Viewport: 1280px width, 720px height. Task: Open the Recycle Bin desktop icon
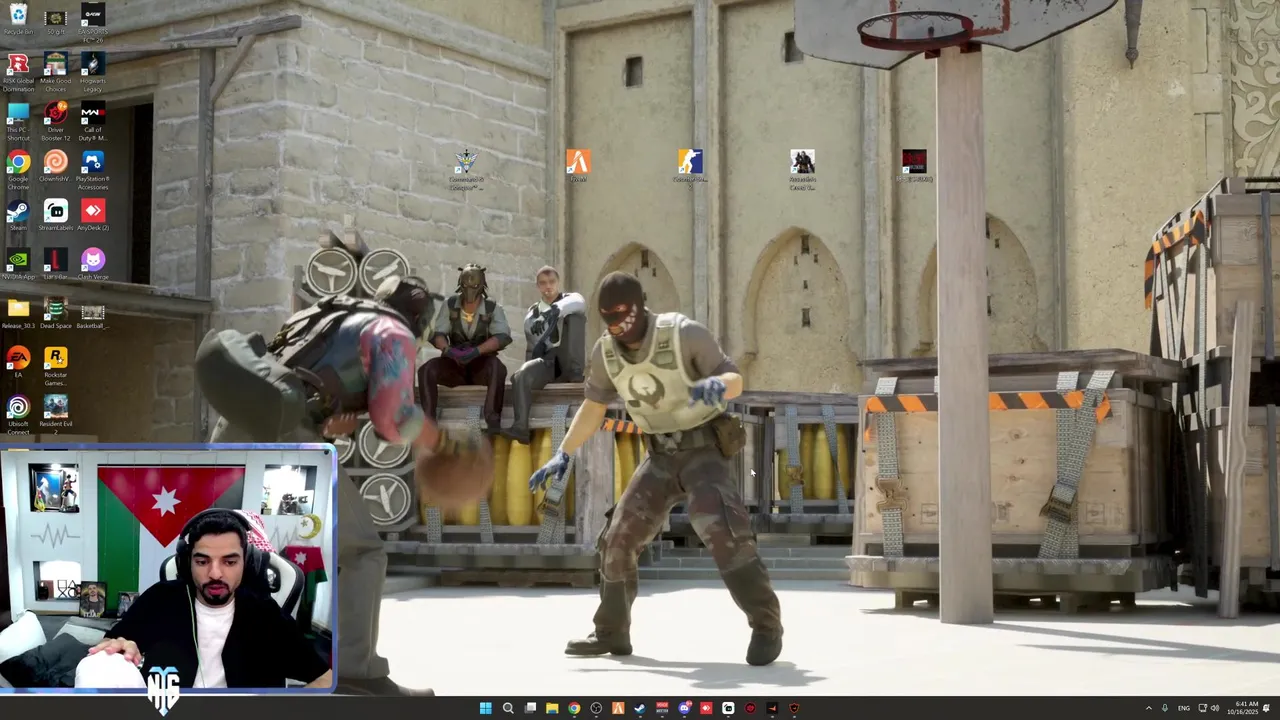pos(18,18)
